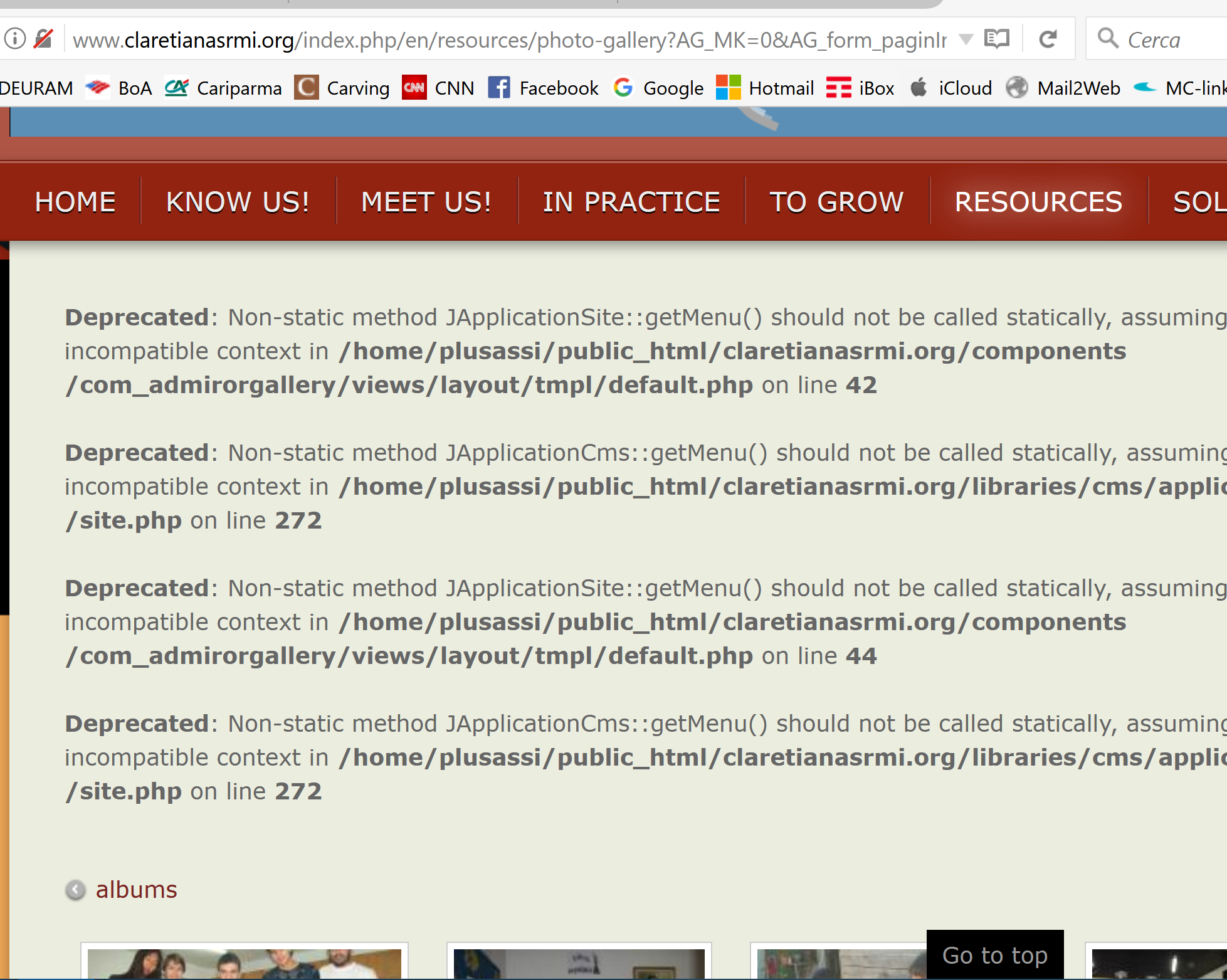Open the IN PRACTICE menu

pos(631,202)
